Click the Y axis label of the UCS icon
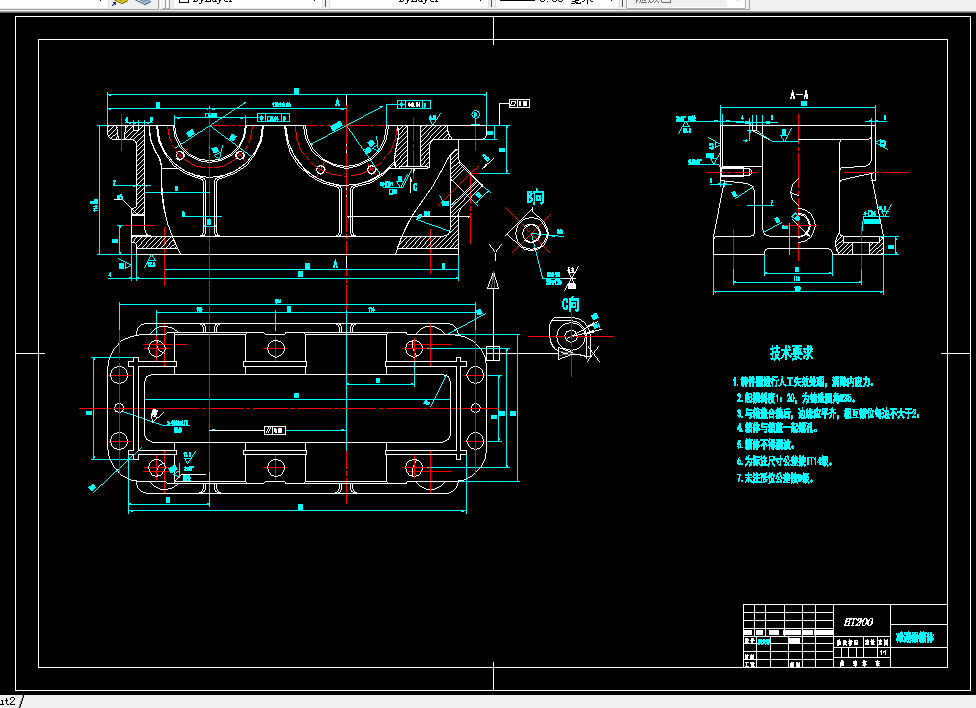 [495, 252]
